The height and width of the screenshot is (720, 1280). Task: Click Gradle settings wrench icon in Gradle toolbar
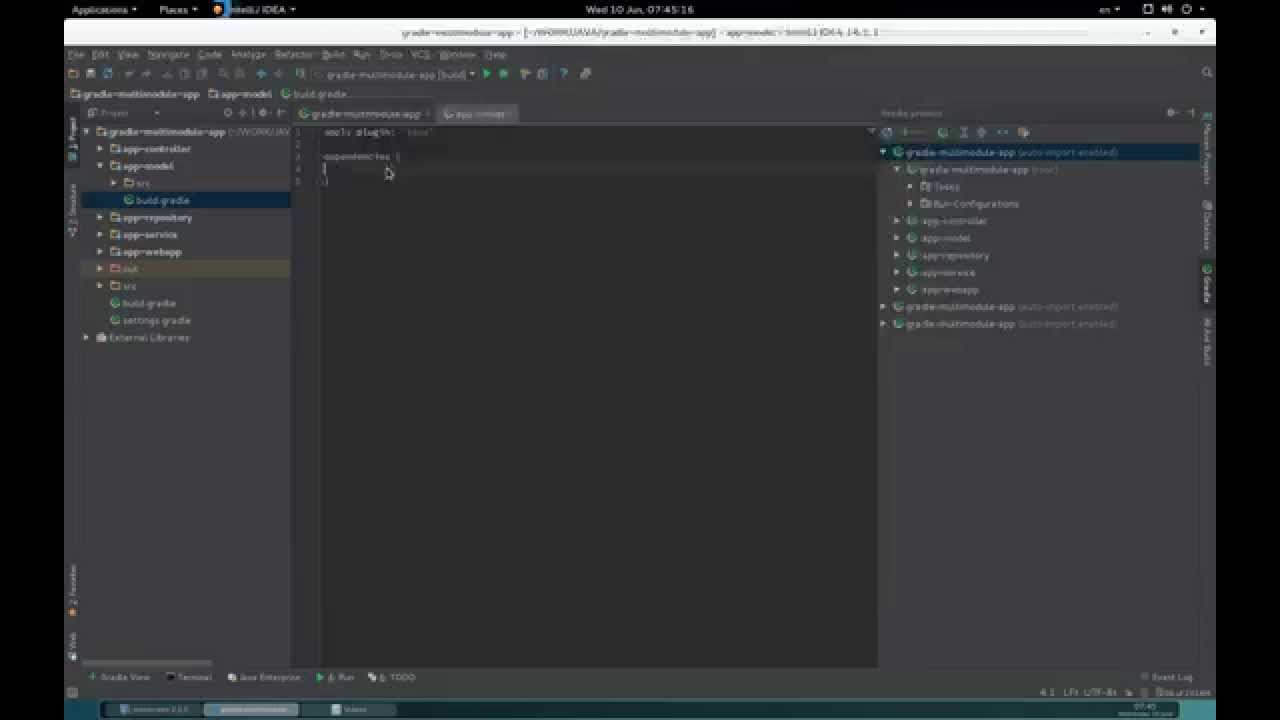pyautogui.click(x=1024, y=132)
